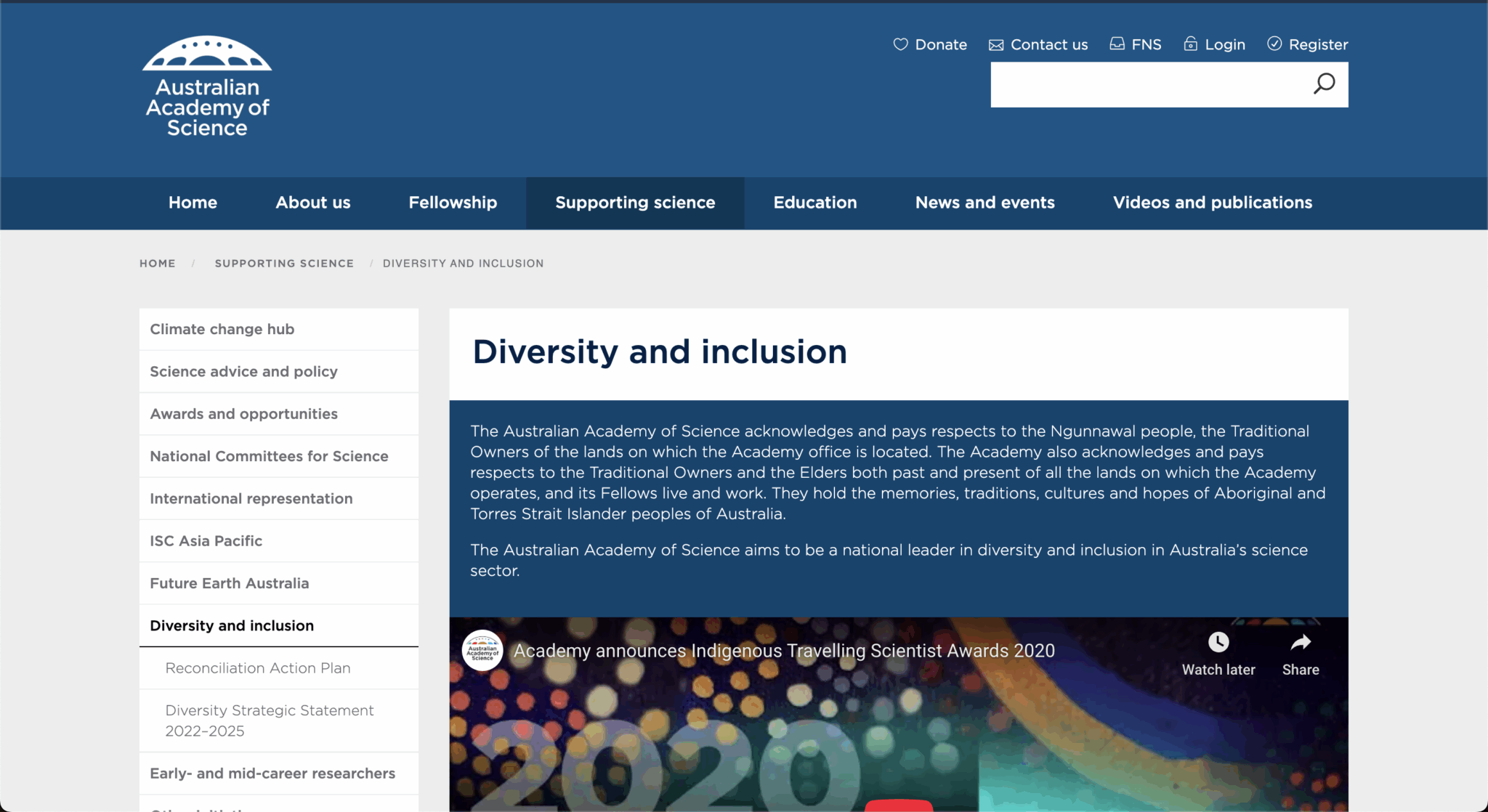Select International representation in sidebar
The height and width of the screenshot is (812, 1488).
[x=279, y=498]
